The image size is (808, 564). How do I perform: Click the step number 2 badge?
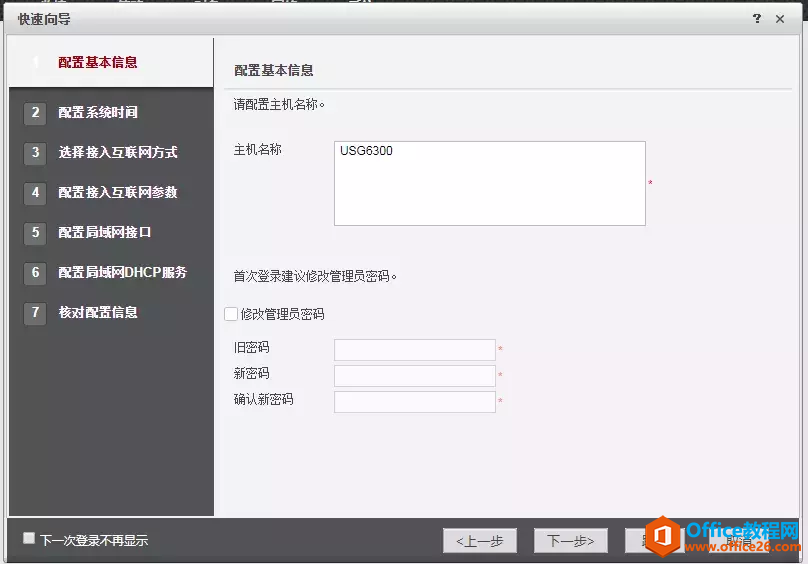[x=35, y=112]
